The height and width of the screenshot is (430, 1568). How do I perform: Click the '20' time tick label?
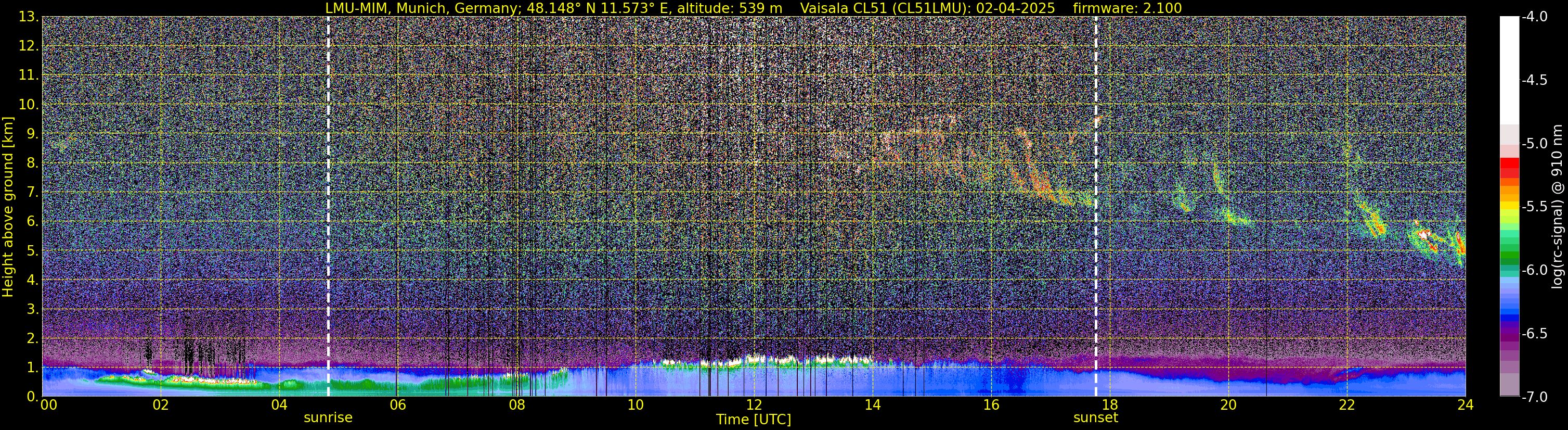pyautogui.click(x=1228, y=406)
